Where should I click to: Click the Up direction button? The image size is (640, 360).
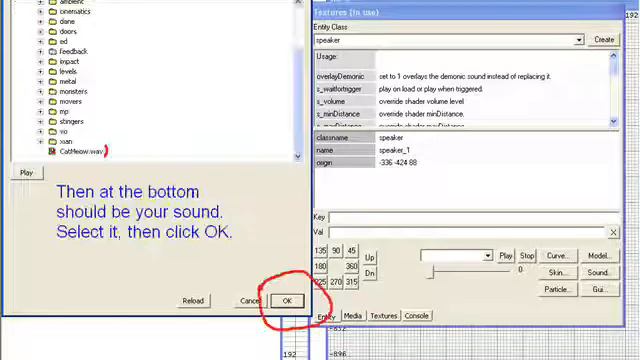point(369,258)
